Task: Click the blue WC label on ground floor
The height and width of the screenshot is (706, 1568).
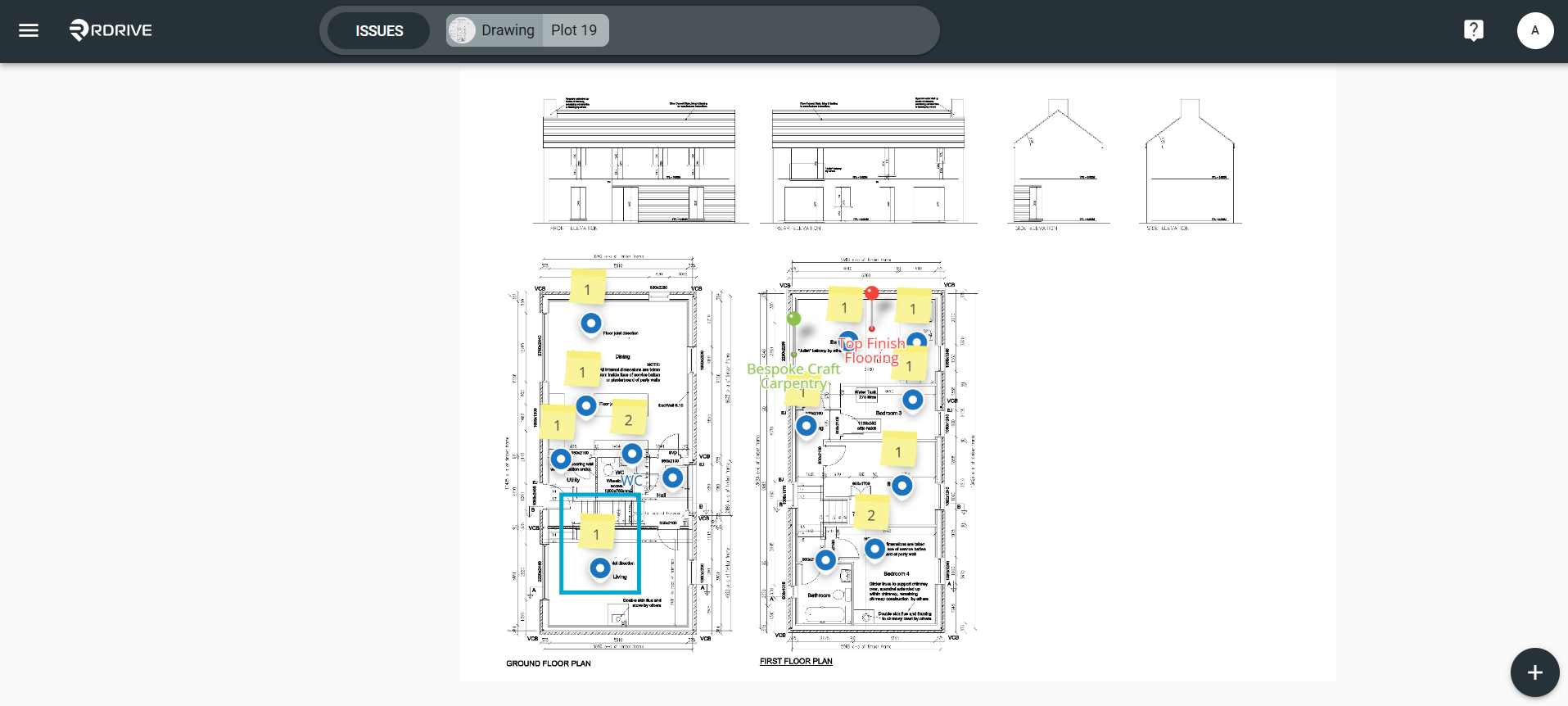Action: 631,481
